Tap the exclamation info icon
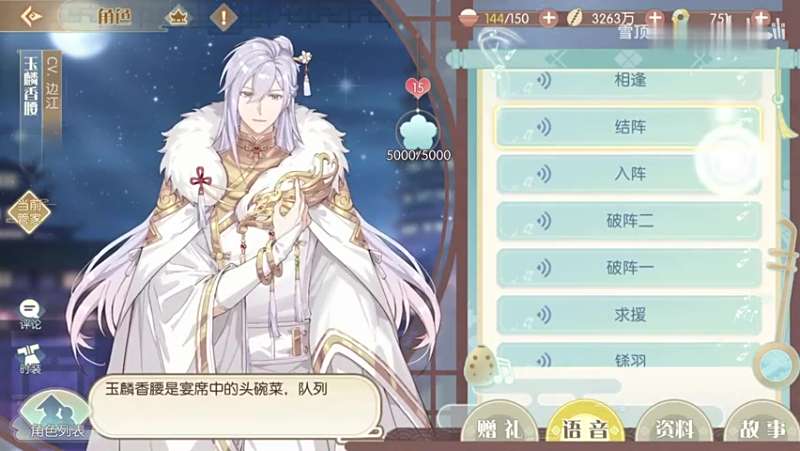 click(x=223, y=17)
